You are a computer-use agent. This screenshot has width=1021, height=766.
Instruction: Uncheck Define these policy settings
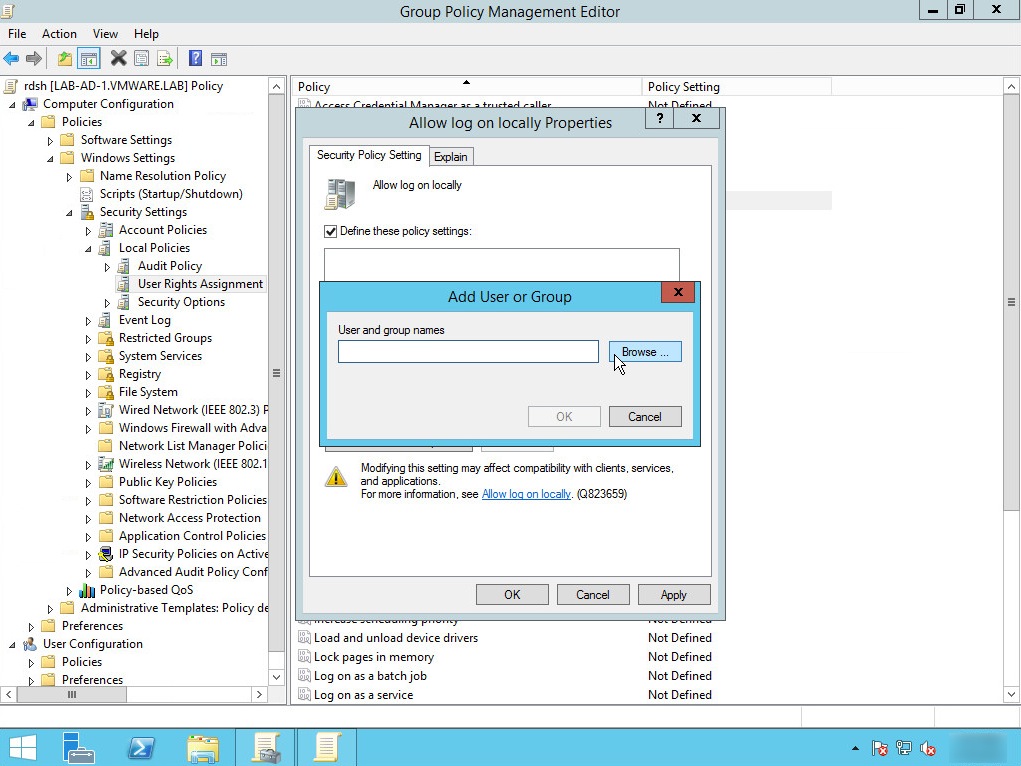[331, 231]
